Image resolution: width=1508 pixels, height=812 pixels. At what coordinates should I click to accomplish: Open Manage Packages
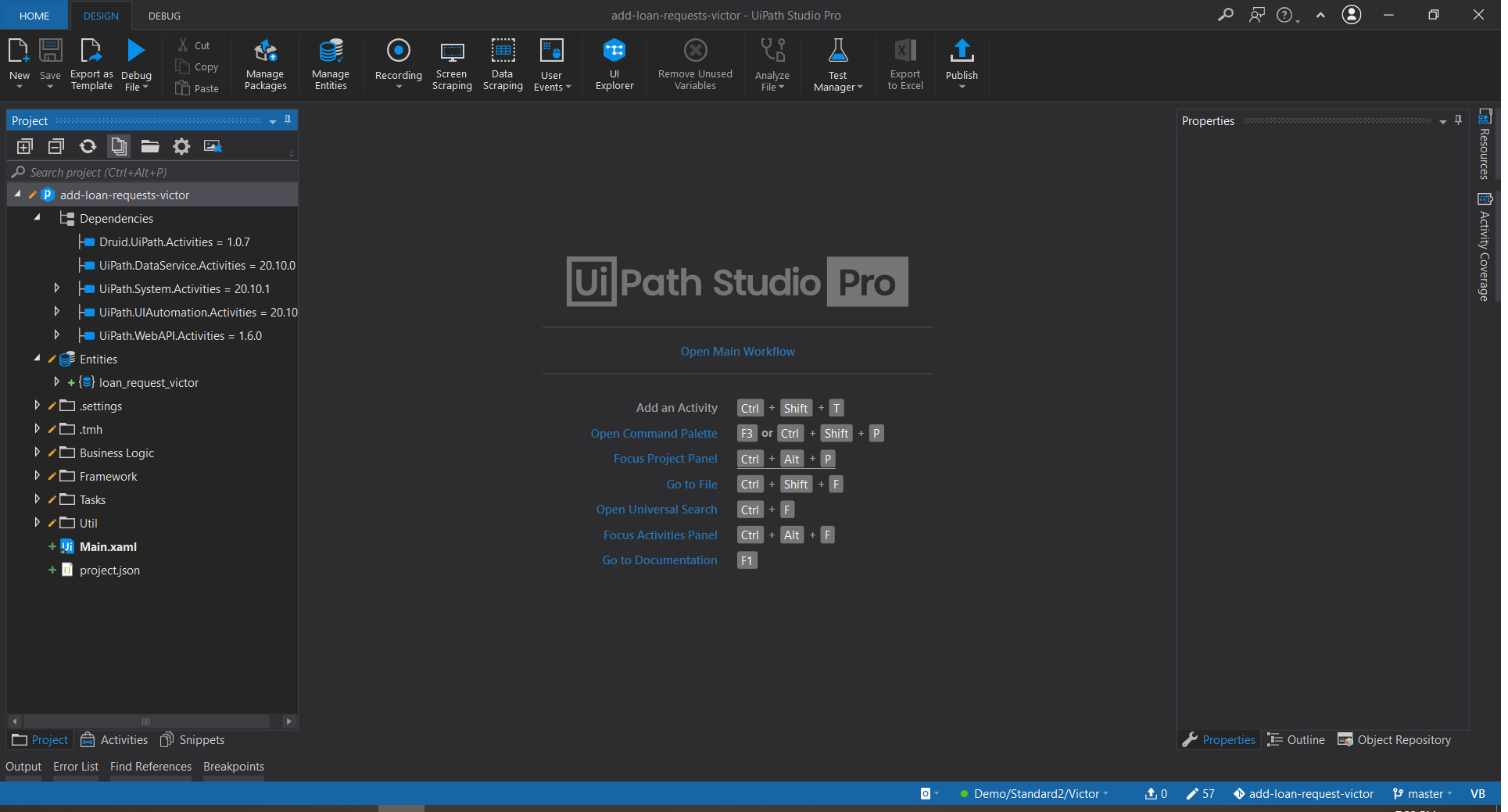[x=265, y=64]
